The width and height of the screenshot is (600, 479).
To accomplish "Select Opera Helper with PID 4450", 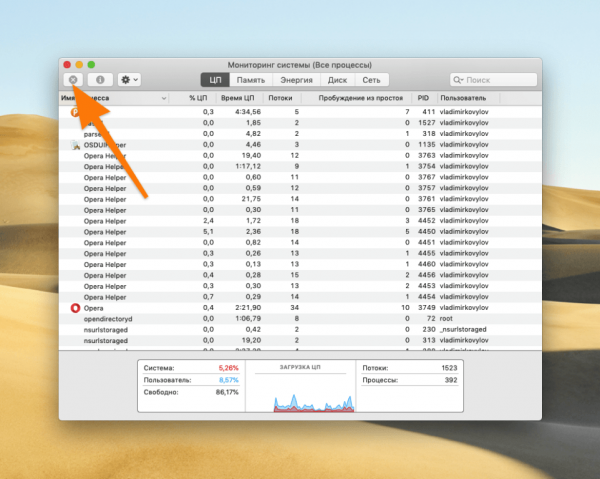I will pyautogui.click(x=300, y=232).
